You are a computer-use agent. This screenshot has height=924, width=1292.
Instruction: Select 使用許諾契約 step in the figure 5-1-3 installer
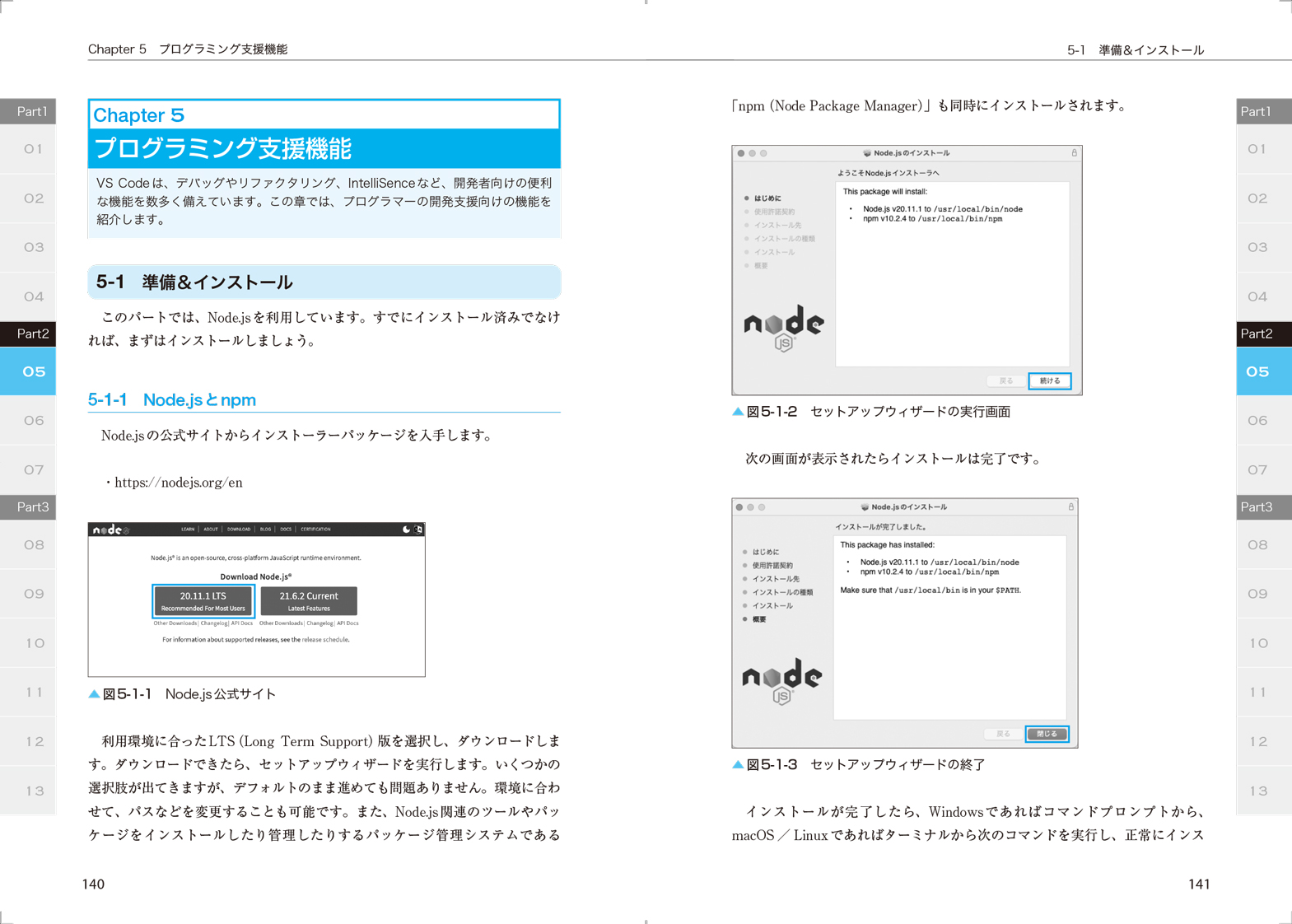point(772,566)
